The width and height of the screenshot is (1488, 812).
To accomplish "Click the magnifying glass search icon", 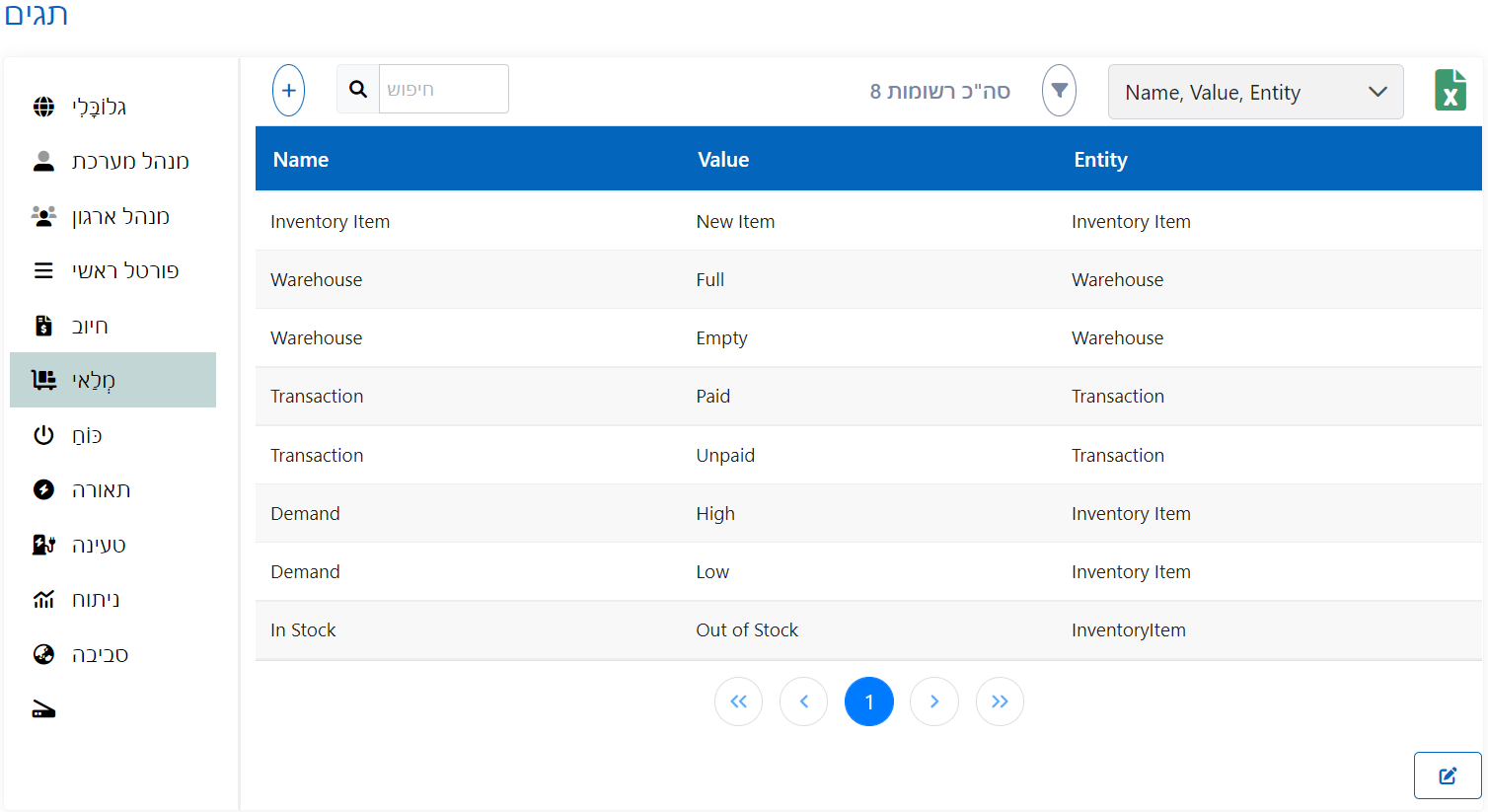I will pyautogui.click(x=358, y=90).
